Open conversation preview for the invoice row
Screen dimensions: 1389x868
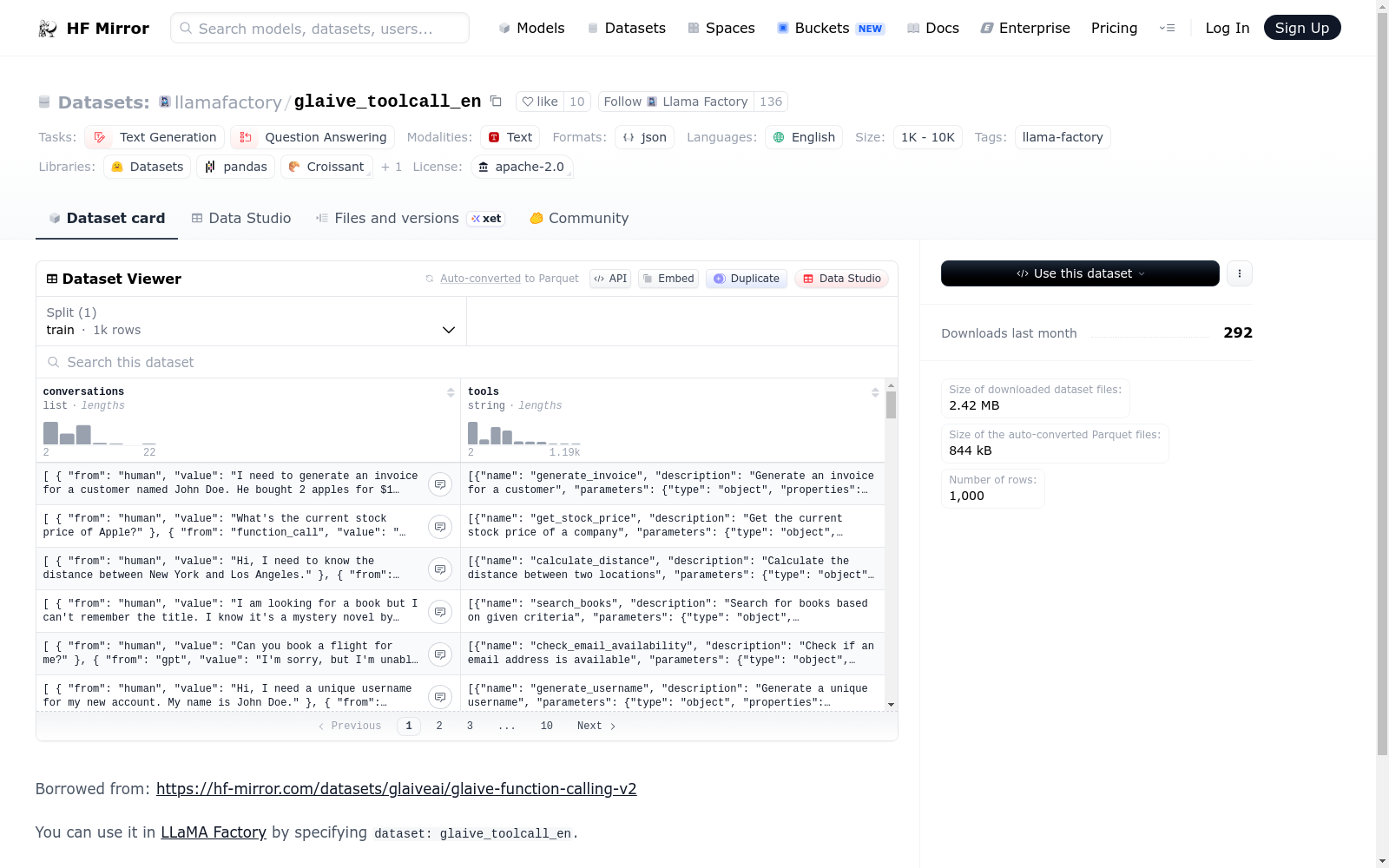440,483
